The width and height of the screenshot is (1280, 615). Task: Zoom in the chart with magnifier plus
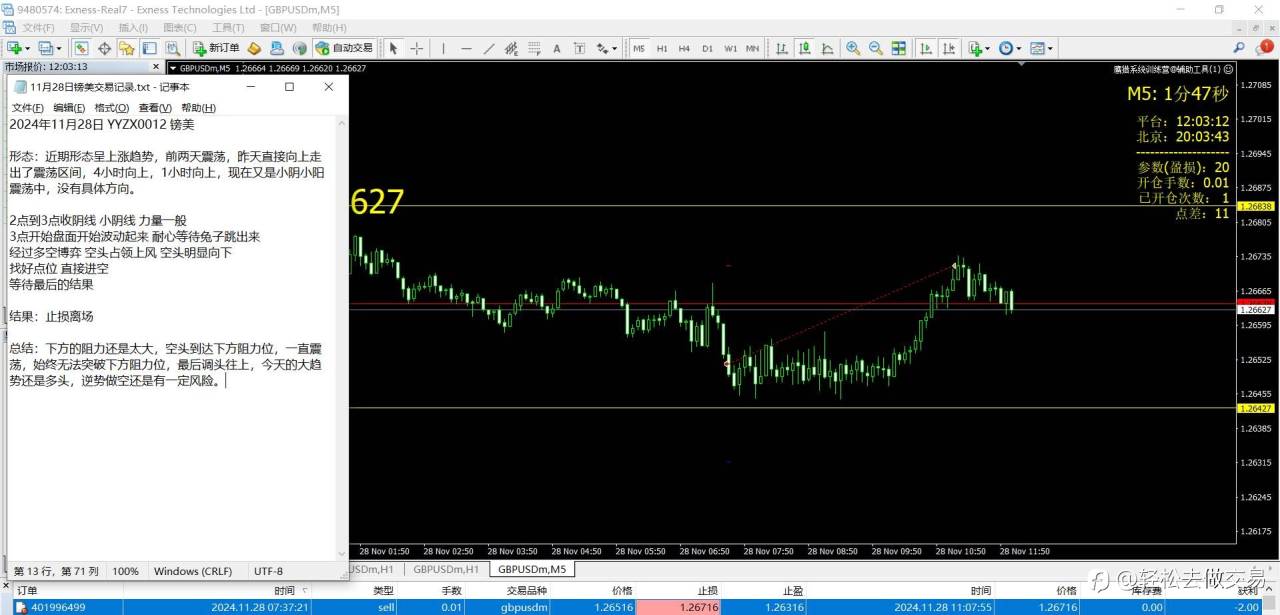(853, 48)
